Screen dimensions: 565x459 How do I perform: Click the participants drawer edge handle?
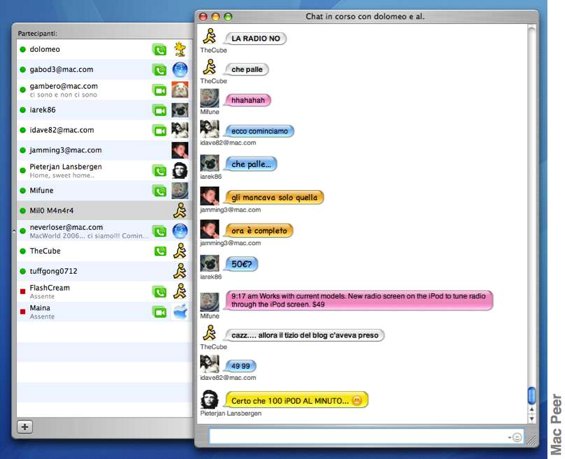coord(14,231)
